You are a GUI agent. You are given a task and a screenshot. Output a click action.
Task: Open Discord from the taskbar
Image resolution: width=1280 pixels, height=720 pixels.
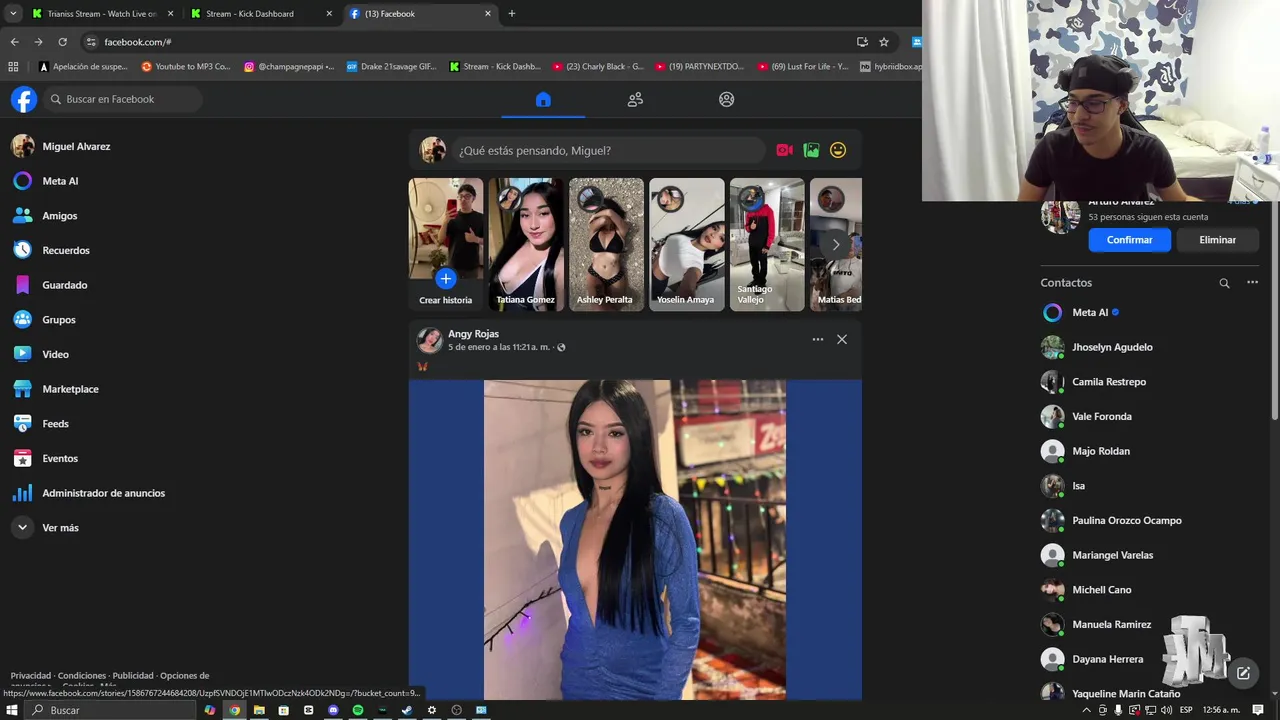tap(333, 710)
